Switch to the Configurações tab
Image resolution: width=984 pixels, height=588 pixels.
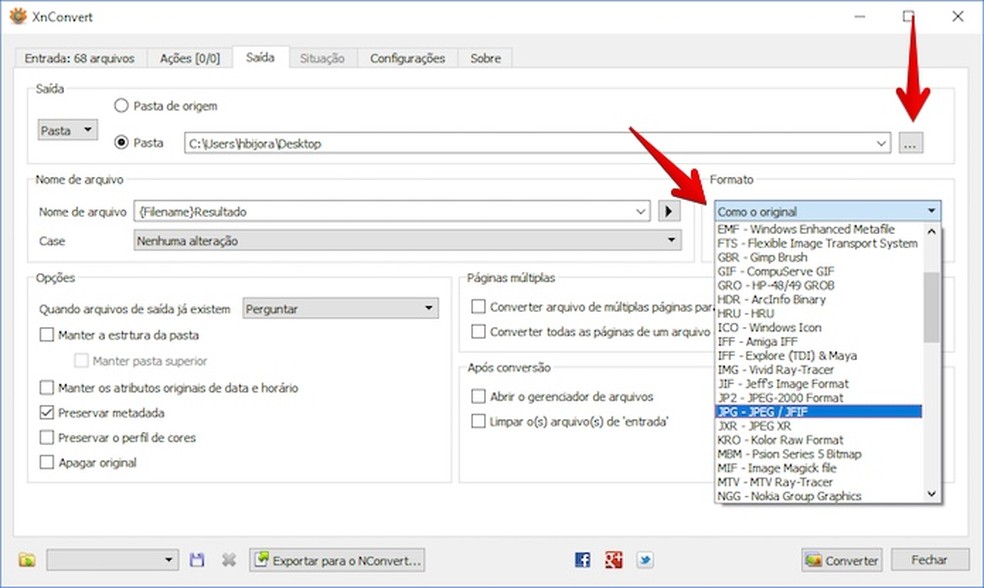(x=407, y=58)
